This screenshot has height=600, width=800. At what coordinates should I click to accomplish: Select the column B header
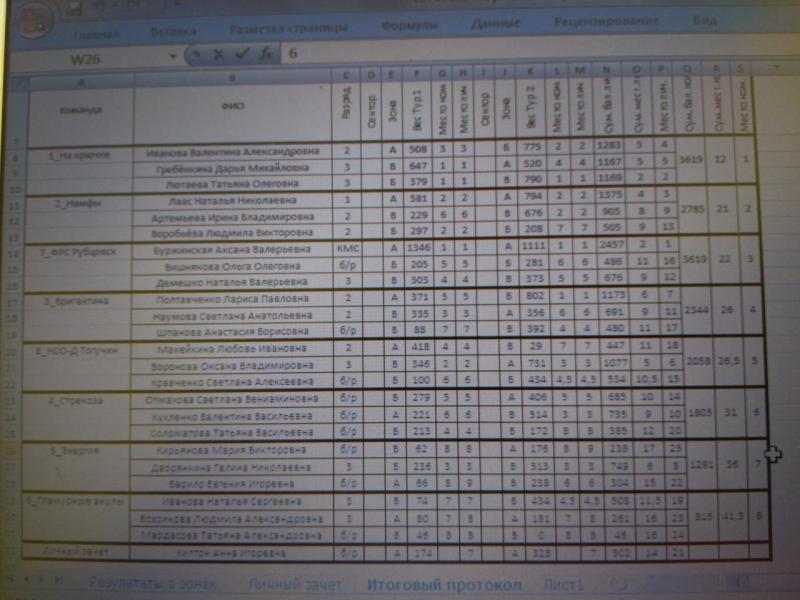[x=231, y=77]
